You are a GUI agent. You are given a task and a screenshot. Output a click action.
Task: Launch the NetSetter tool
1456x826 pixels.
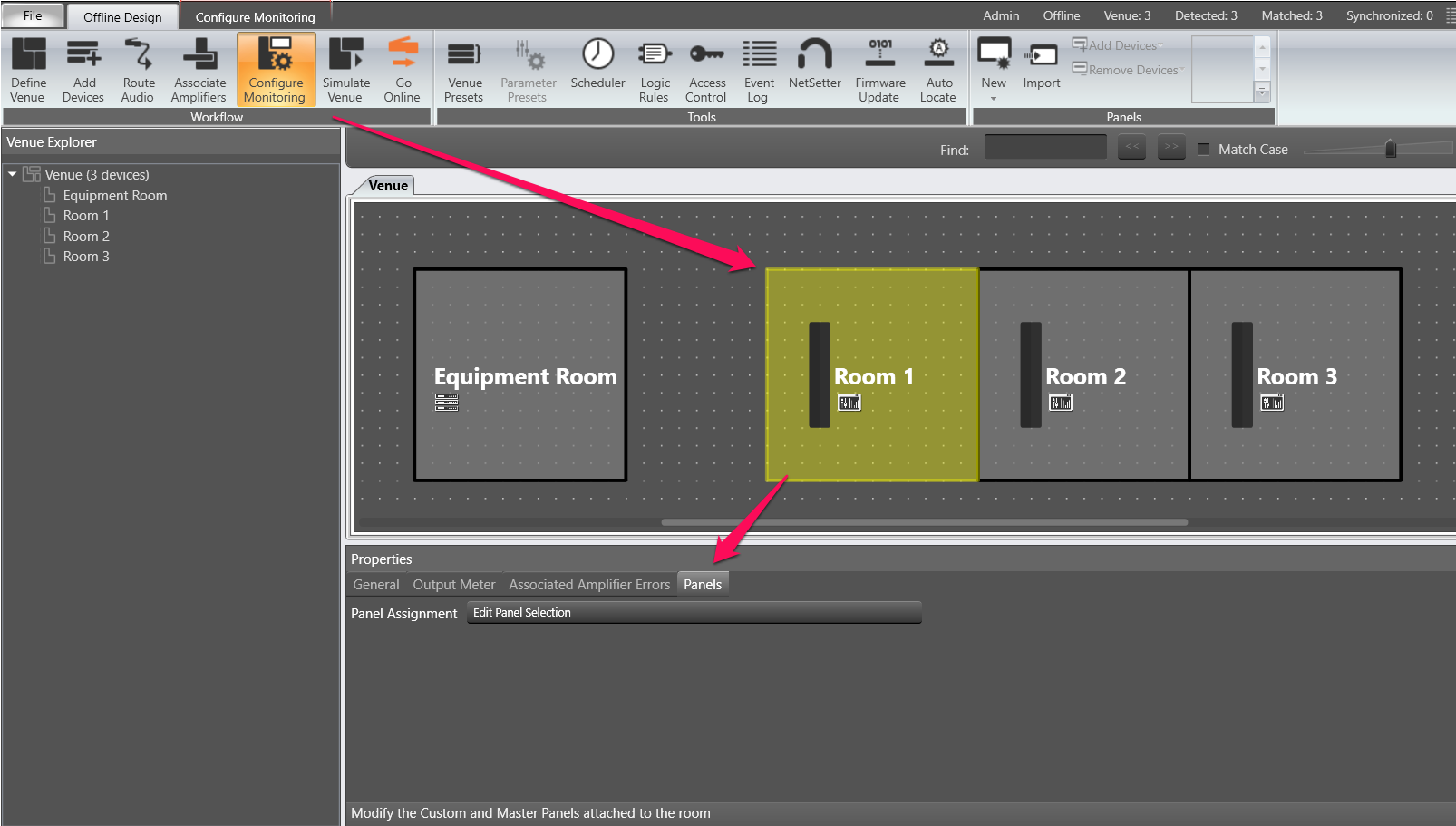point(814,63)
